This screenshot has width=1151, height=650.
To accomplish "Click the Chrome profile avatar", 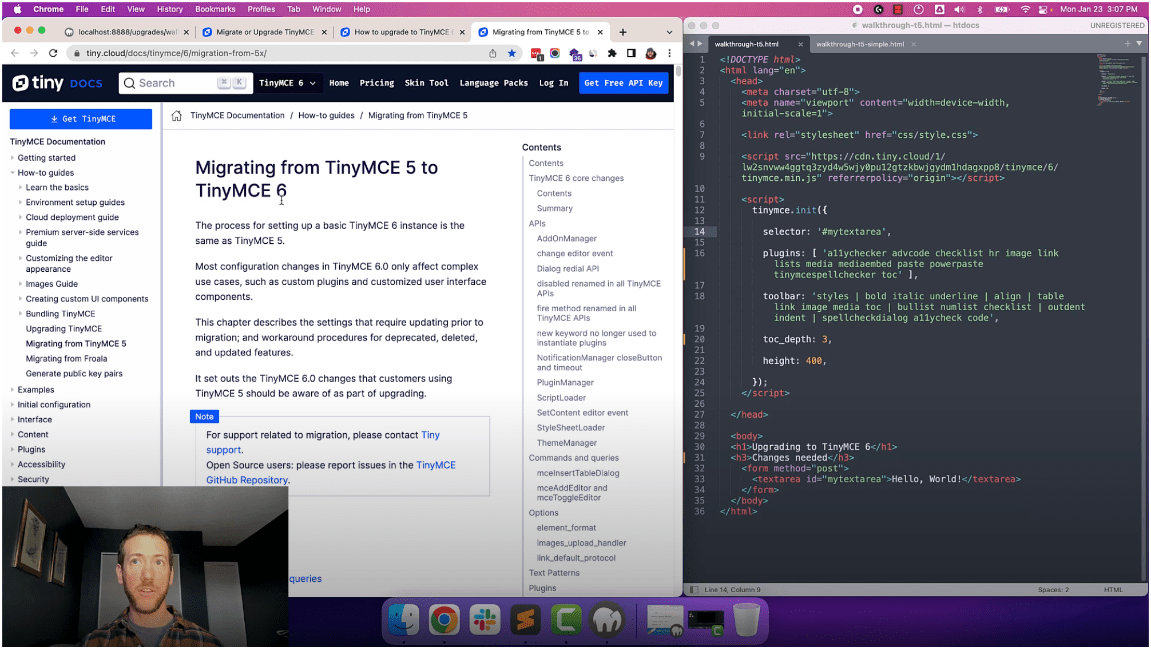I will [650, 53].
